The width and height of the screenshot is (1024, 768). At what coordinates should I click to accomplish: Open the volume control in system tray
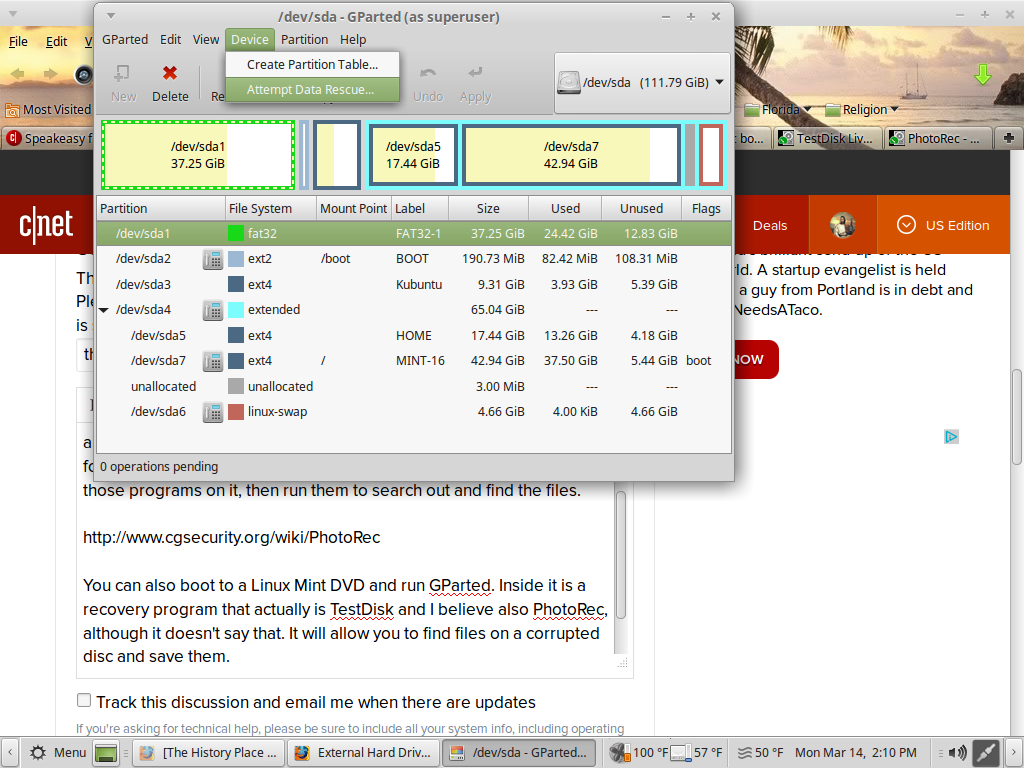[x=956, y=752]
